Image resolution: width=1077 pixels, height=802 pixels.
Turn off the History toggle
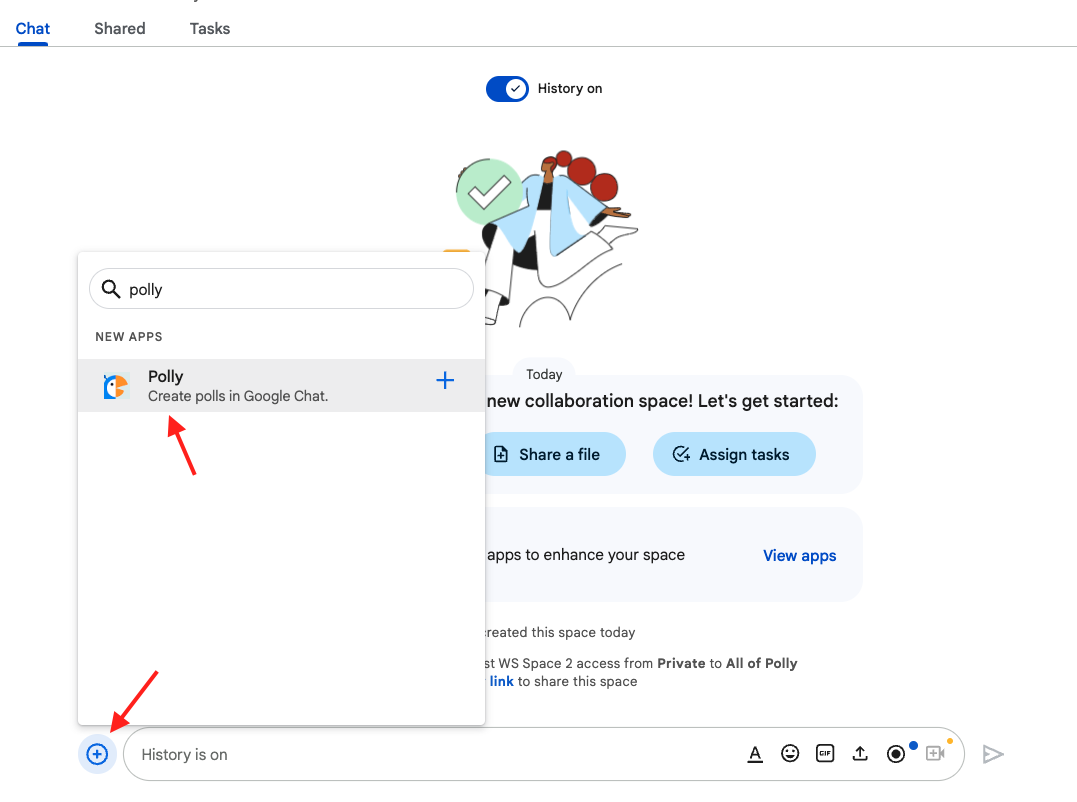507,89
